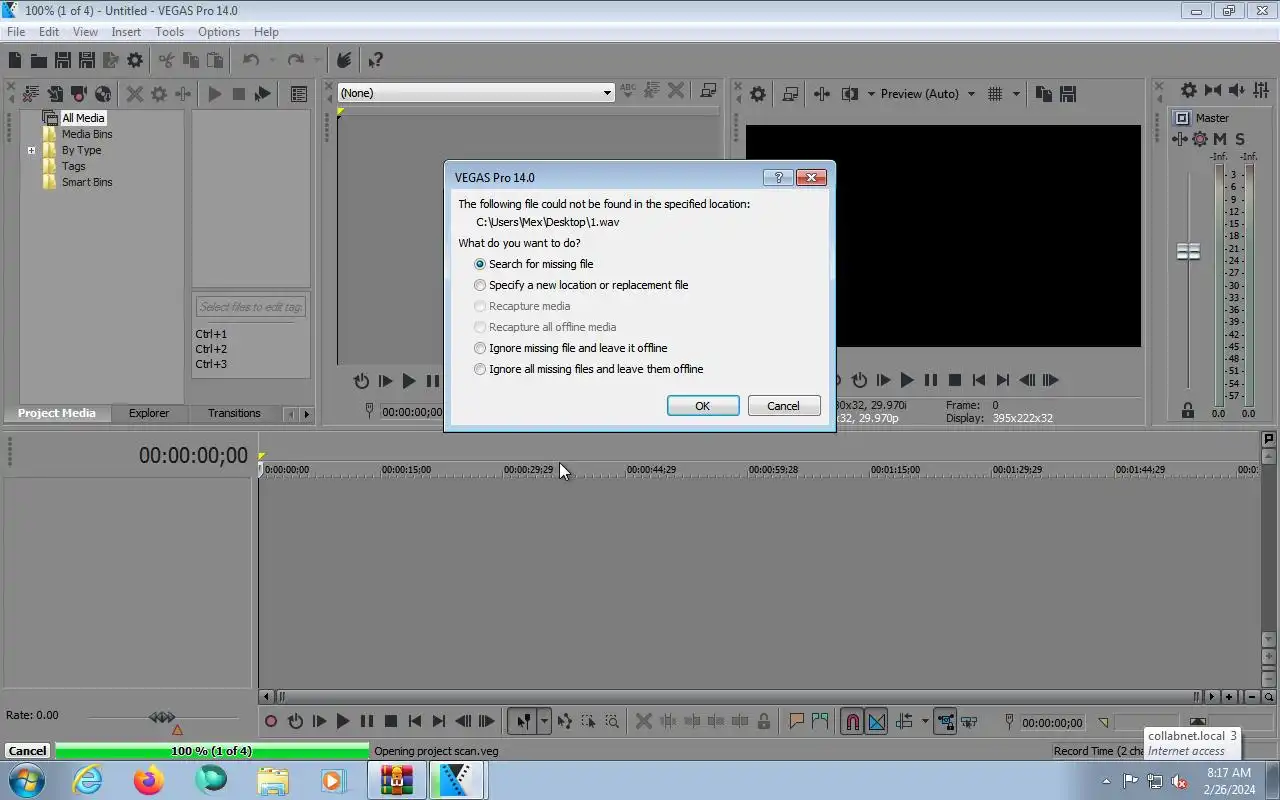1280x800 pixels.
Task: Select Media Bins folder in tree
Action: (x=87, y=134)
